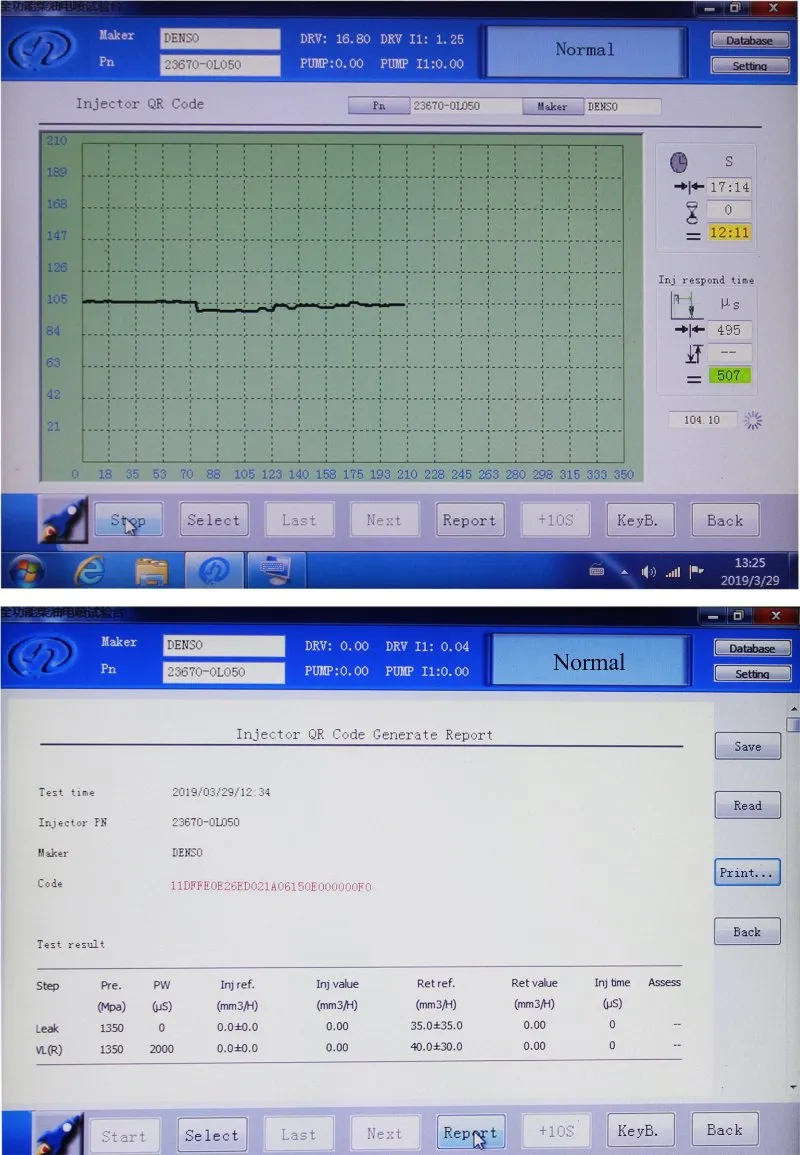Click the Back button below Print...
Image resolution: width=800 pixels, height=1155 pixels.
[x=747, y=932]
